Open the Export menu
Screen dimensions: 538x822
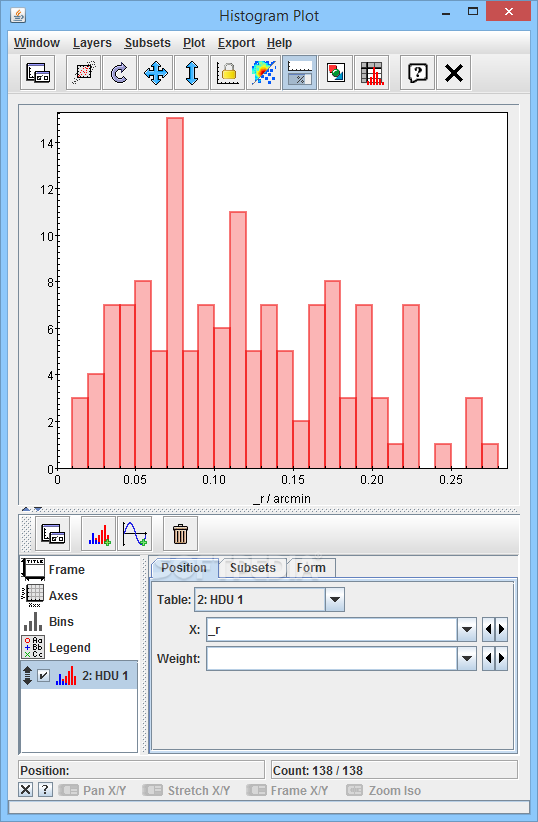236,43
